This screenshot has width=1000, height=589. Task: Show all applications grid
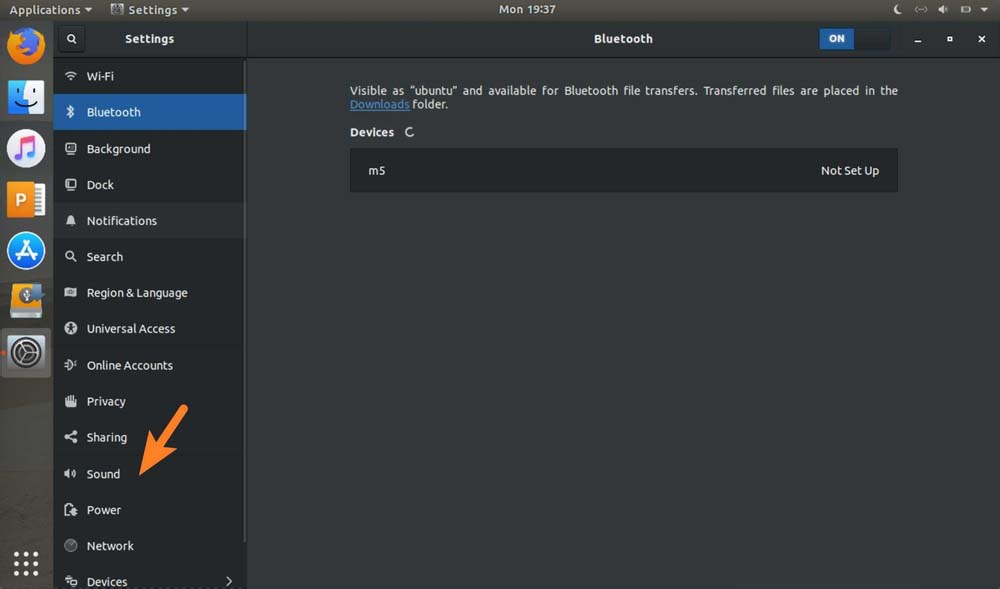(x=26, y=564)
